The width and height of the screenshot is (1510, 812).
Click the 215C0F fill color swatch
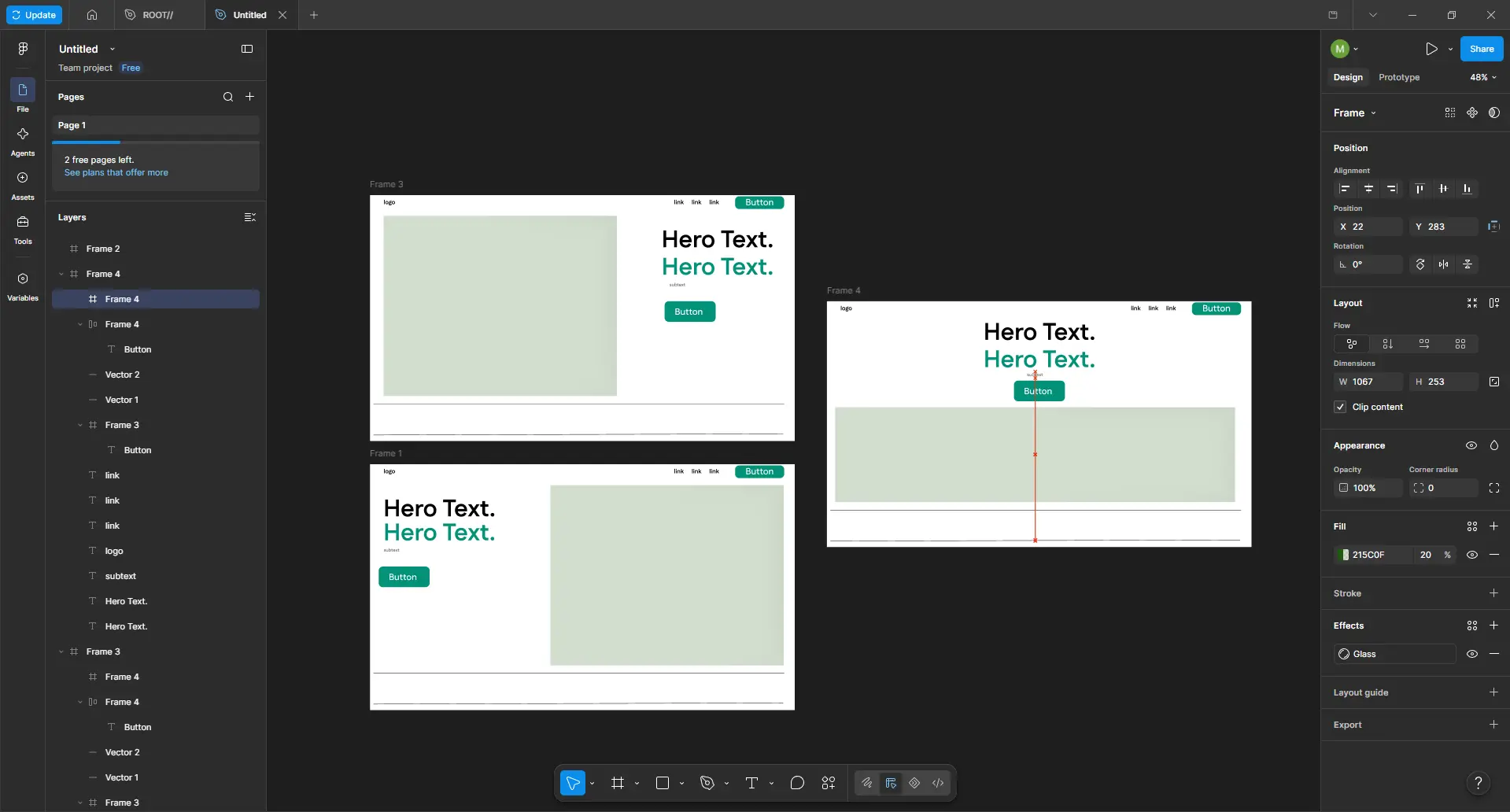tap(1345, 555)
